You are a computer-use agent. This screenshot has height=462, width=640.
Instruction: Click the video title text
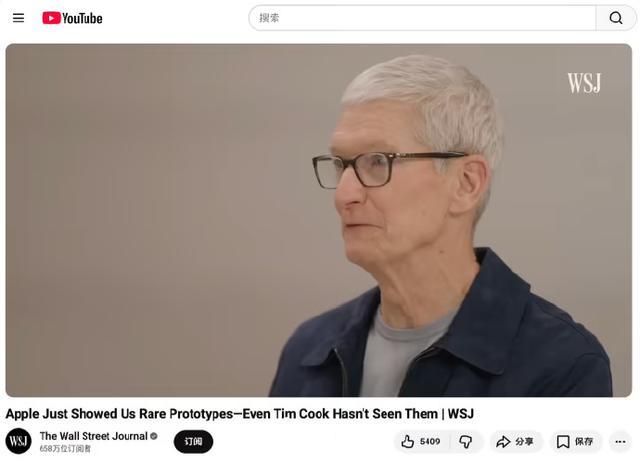(240, 414)
